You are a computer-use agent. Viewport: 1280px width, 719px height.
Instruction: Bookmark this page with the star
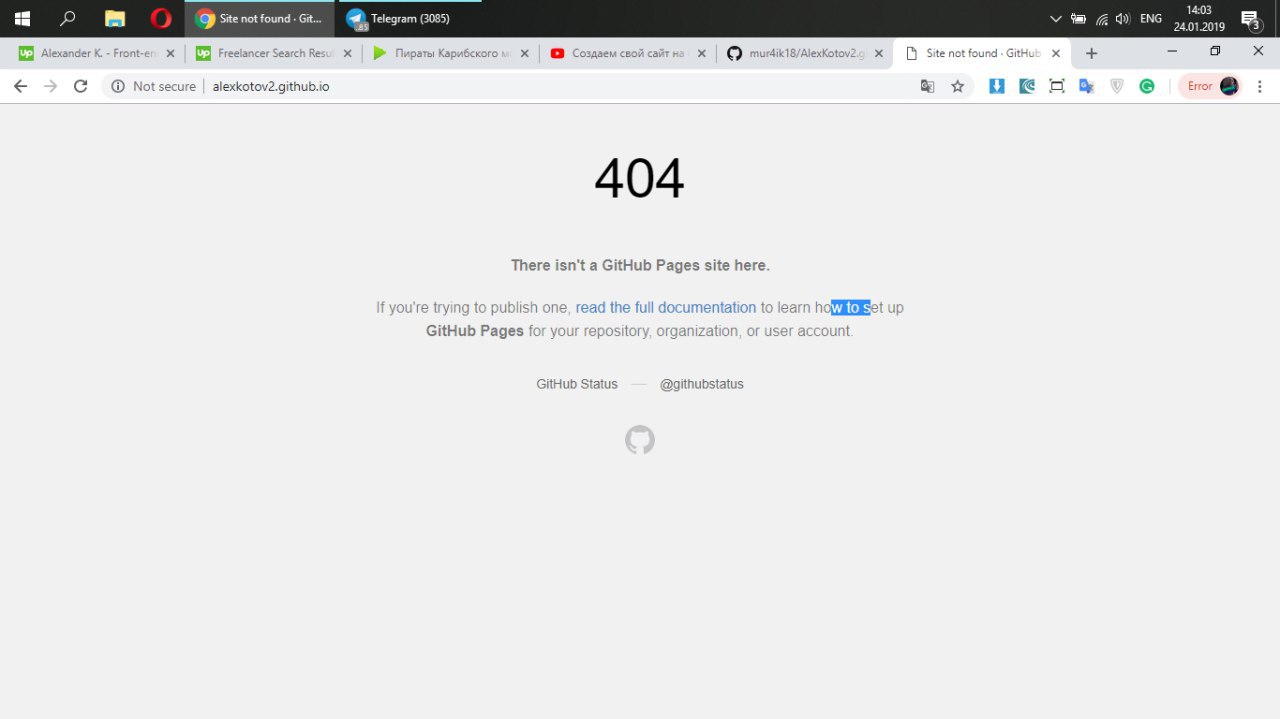(x=957, y=86)
